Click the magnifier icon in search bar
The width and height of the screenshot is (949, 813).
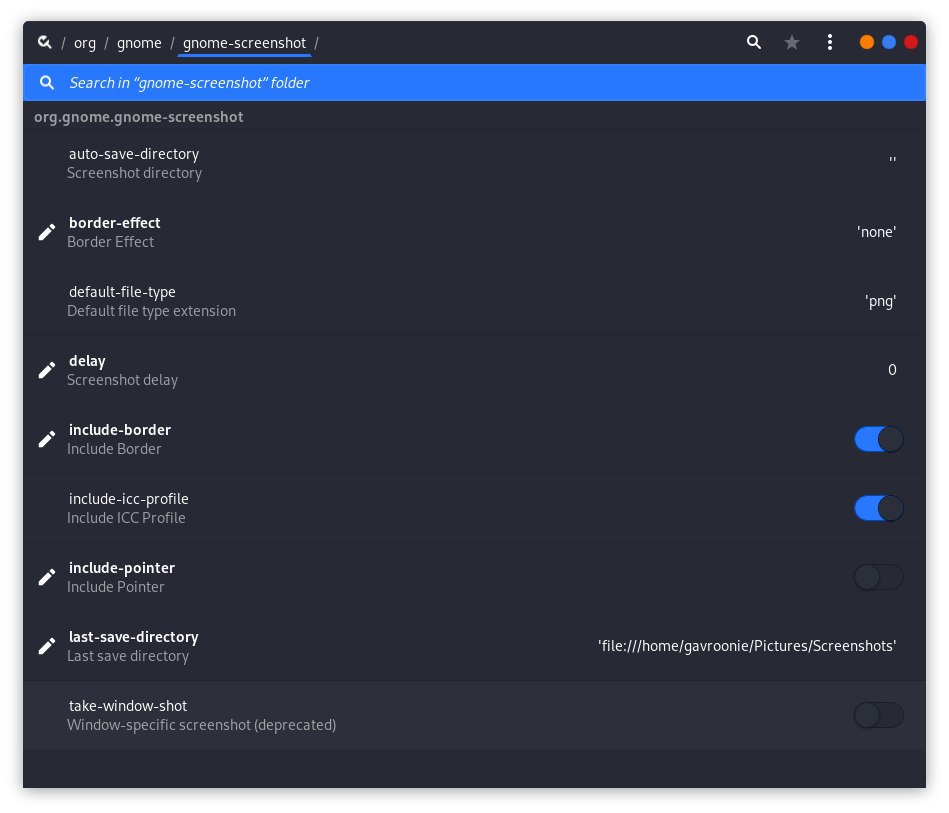pos(47,82)
